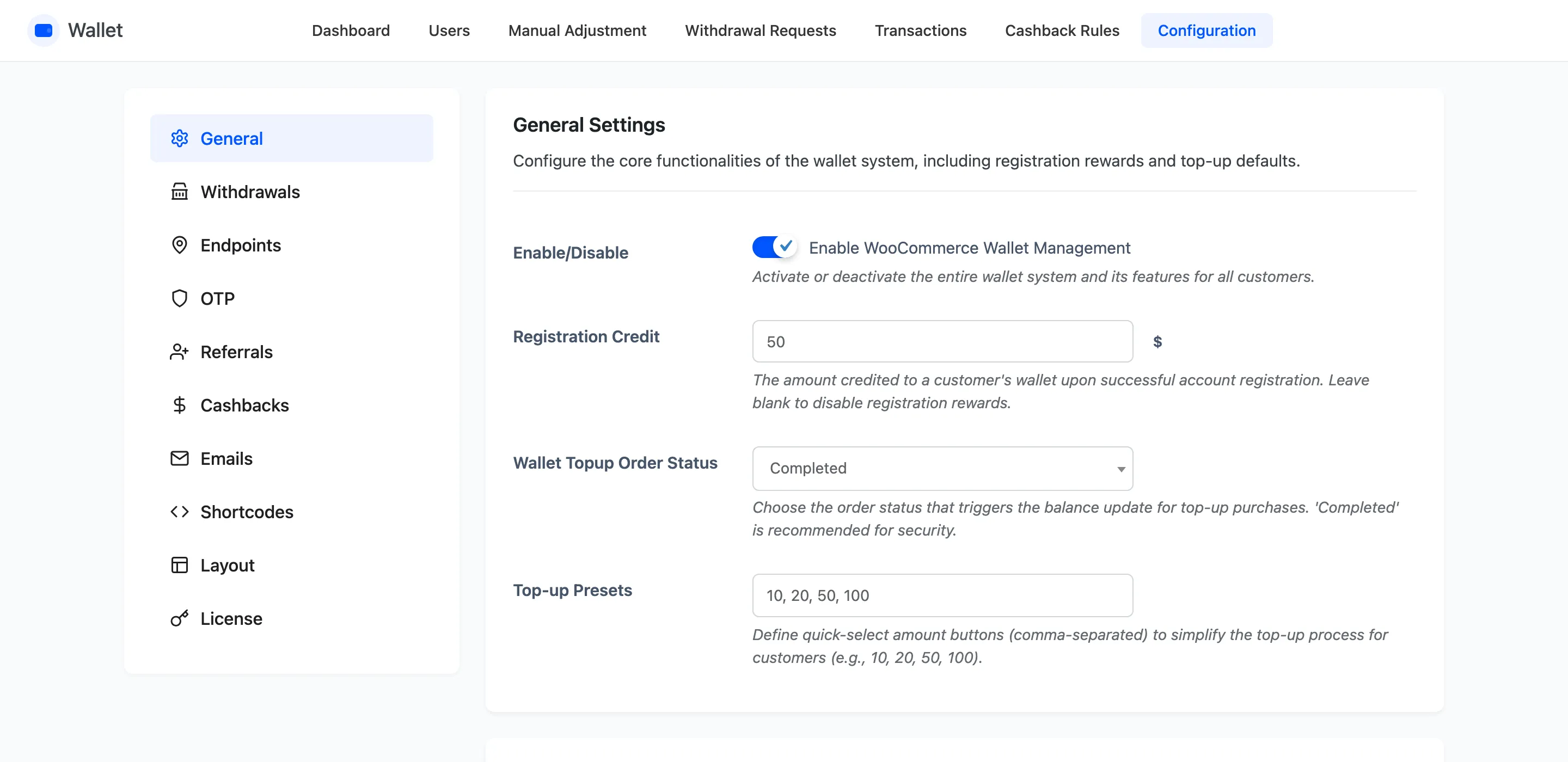The width and height of the screenshot is (1568, 762).
Task: Click the Registration Credit input field
Action: [942, 341]
